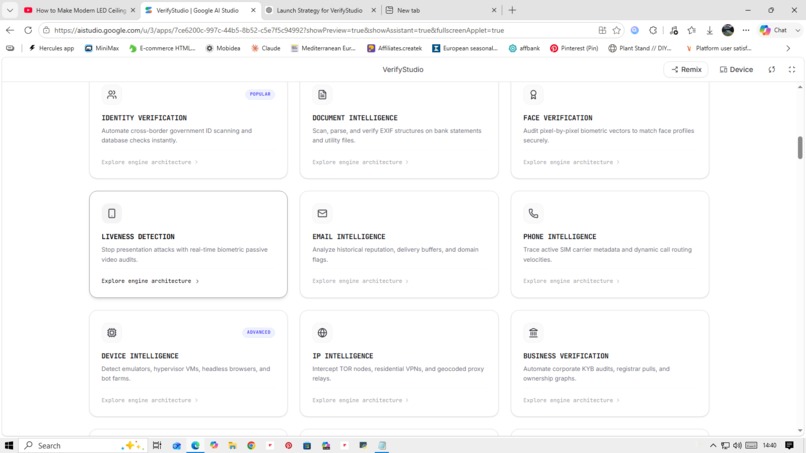Open the browser profile avatar
806x453 pixels.
[x=728, y=30]
